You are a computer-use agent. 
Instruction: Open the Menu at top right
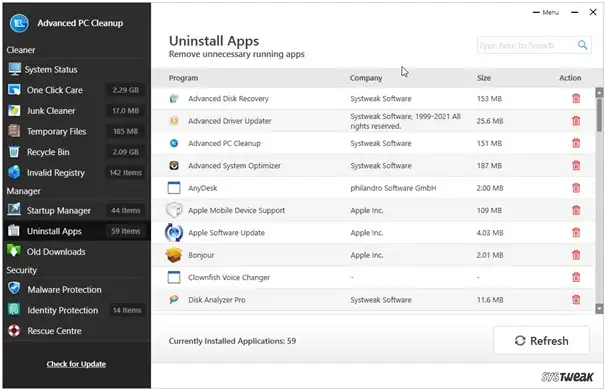546,13
